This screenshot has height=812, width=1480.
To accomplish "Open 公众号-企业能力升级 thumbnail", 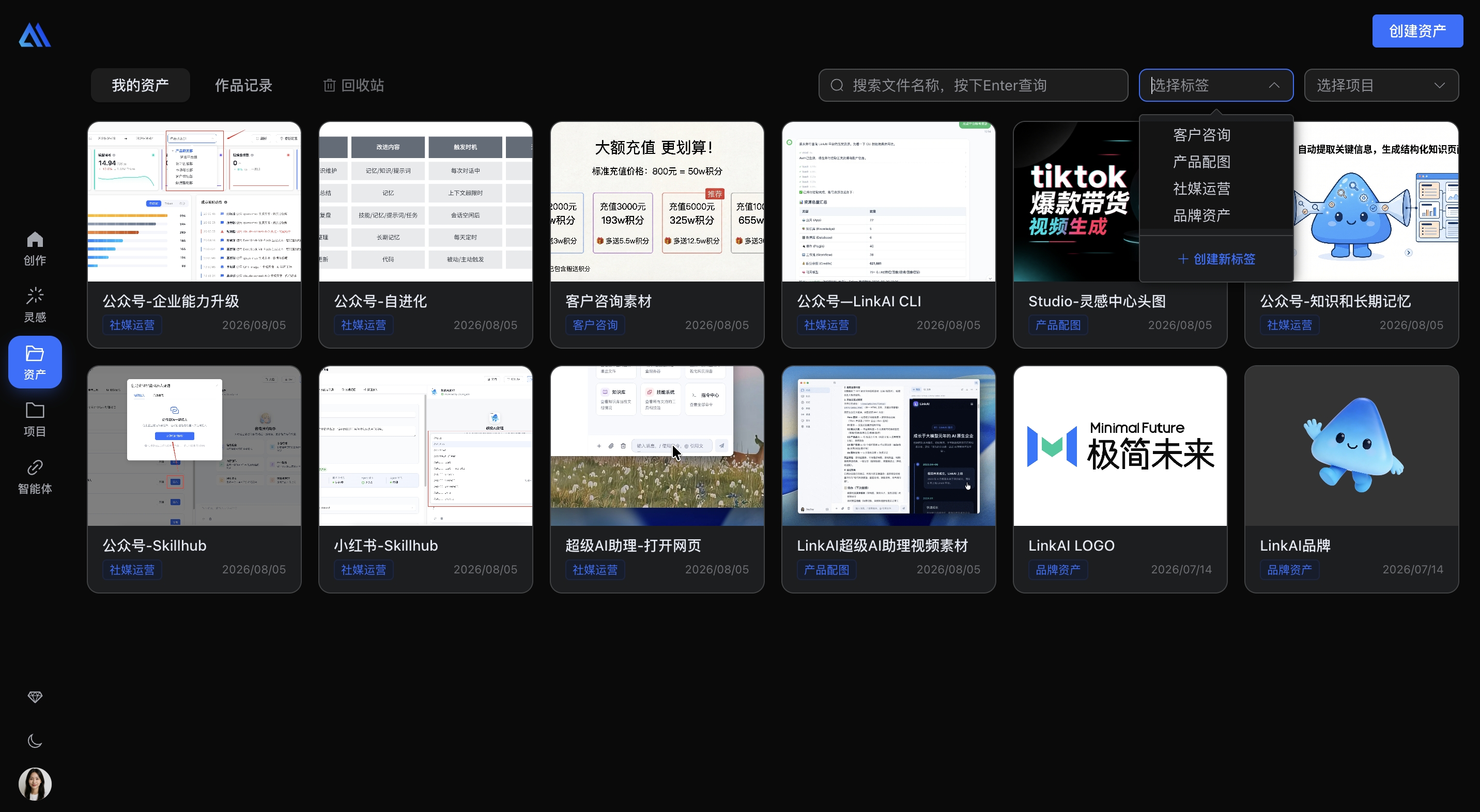I will [x=194, y=201].
